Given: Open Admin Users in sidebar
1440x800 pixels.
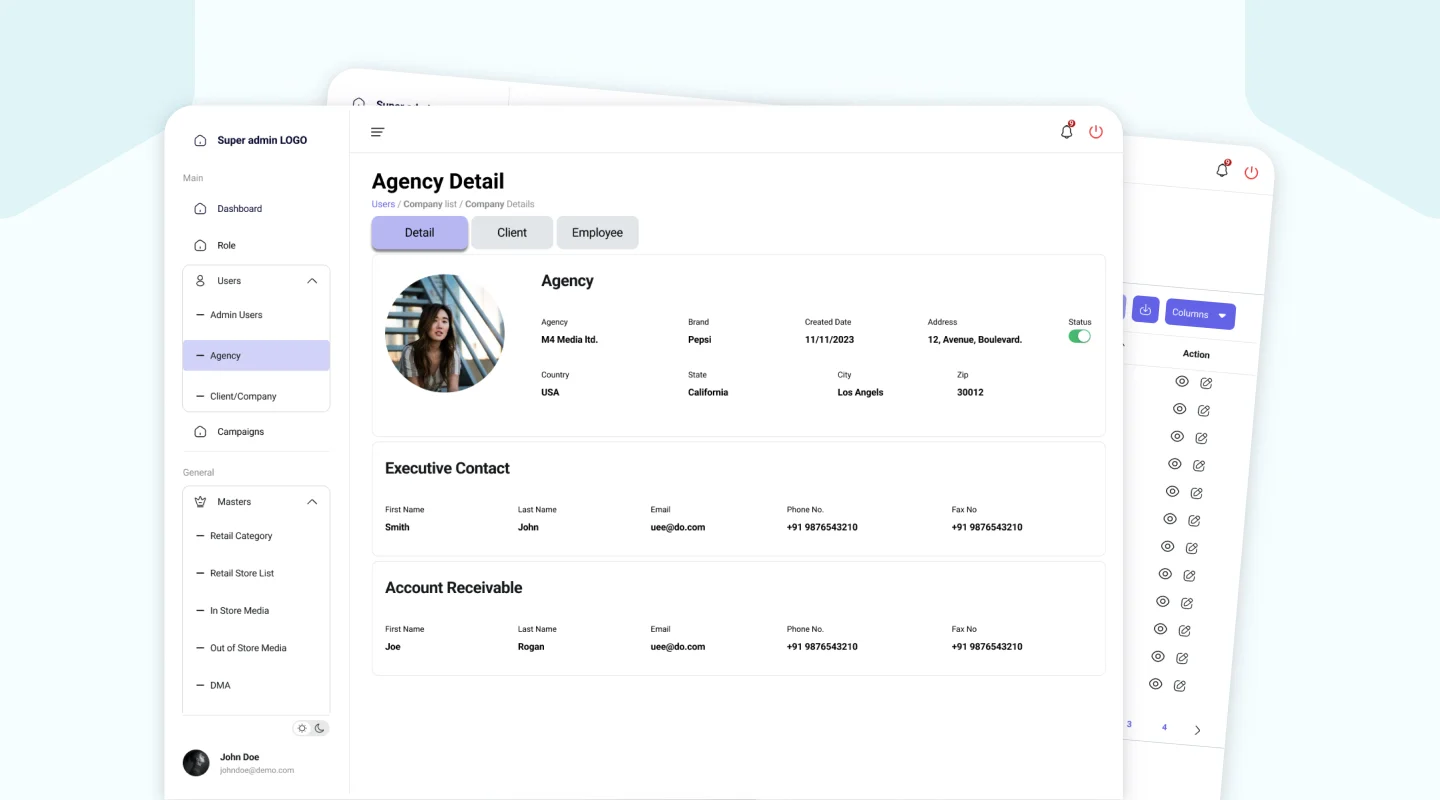Looking at the screenshot, I should pyautogui.click(x=236, y=315).
